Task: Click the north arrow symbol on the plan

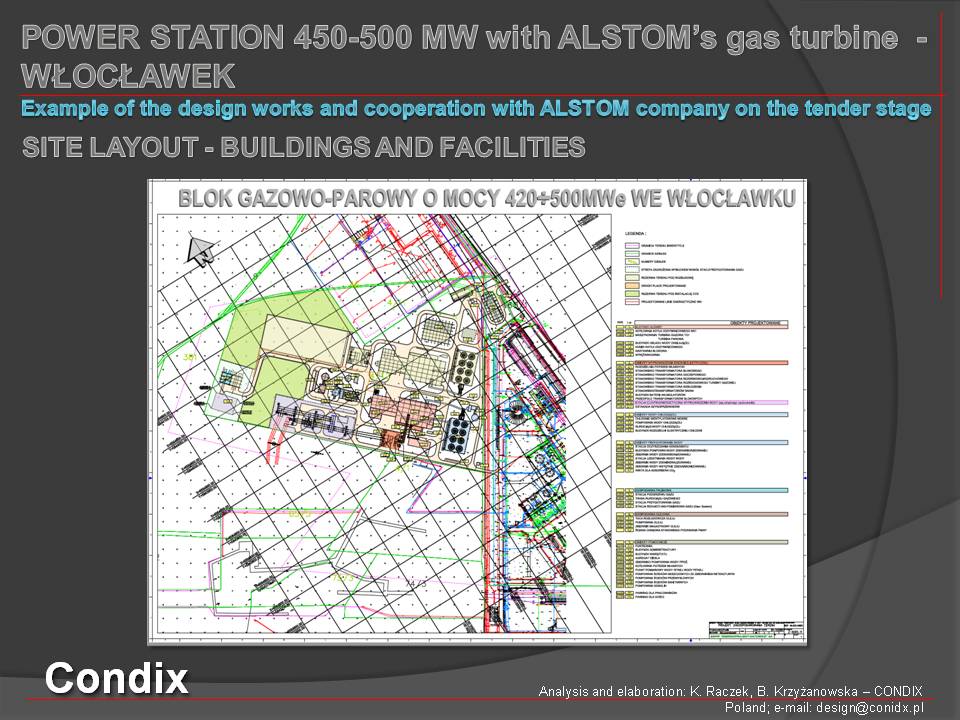Action: 201,250
